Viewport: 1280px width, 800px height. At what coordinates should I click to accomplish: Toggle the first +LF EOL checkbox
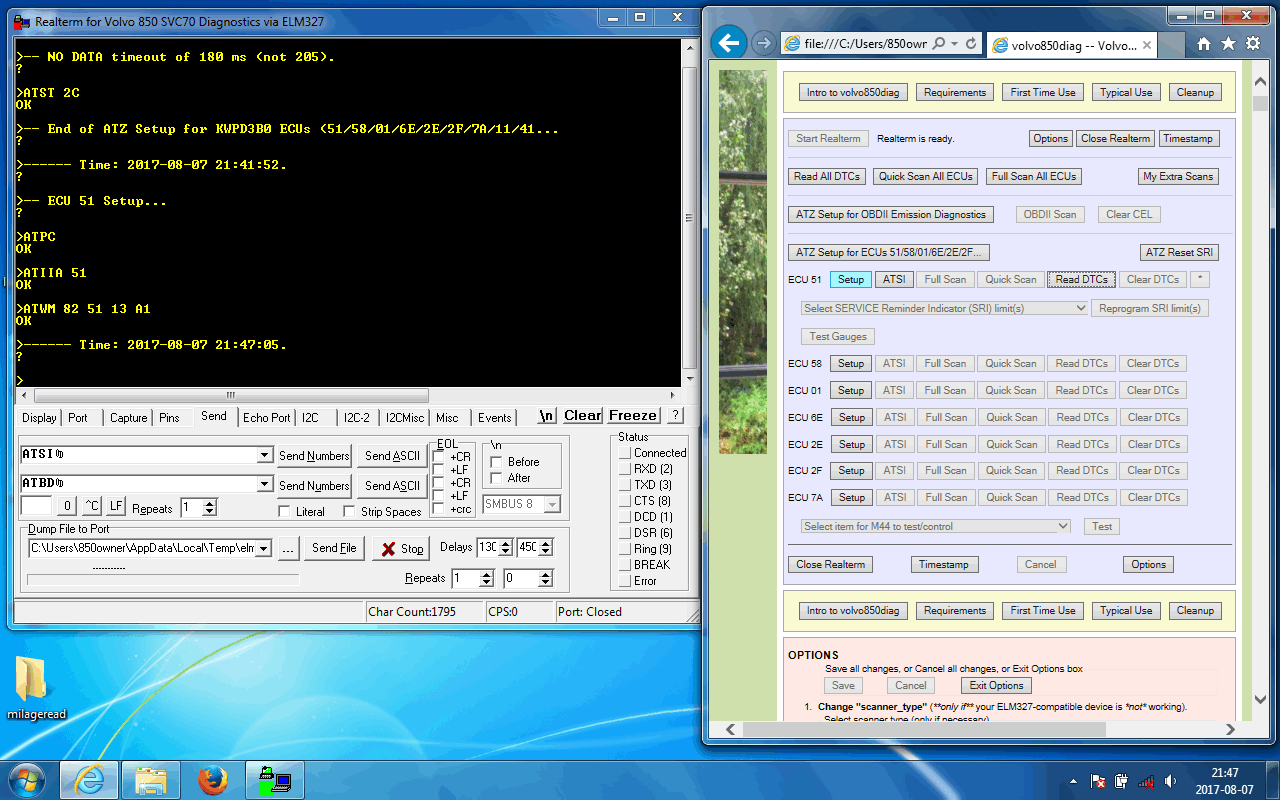click(x=439, y=469)
